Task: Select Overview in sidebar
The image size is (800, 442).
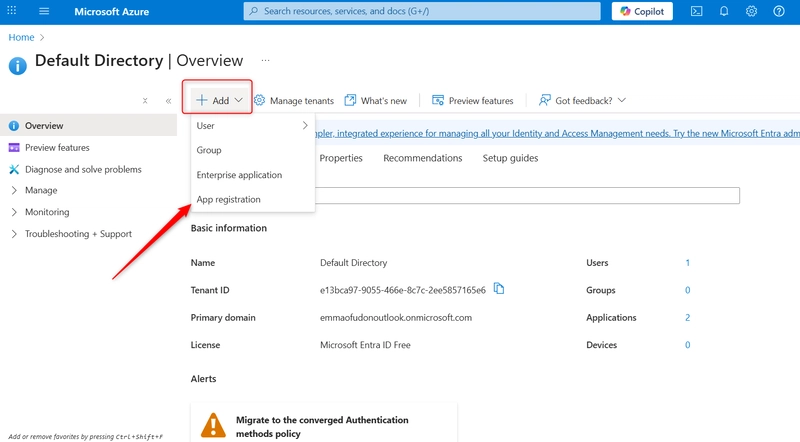Action: [x=88, y=126]
